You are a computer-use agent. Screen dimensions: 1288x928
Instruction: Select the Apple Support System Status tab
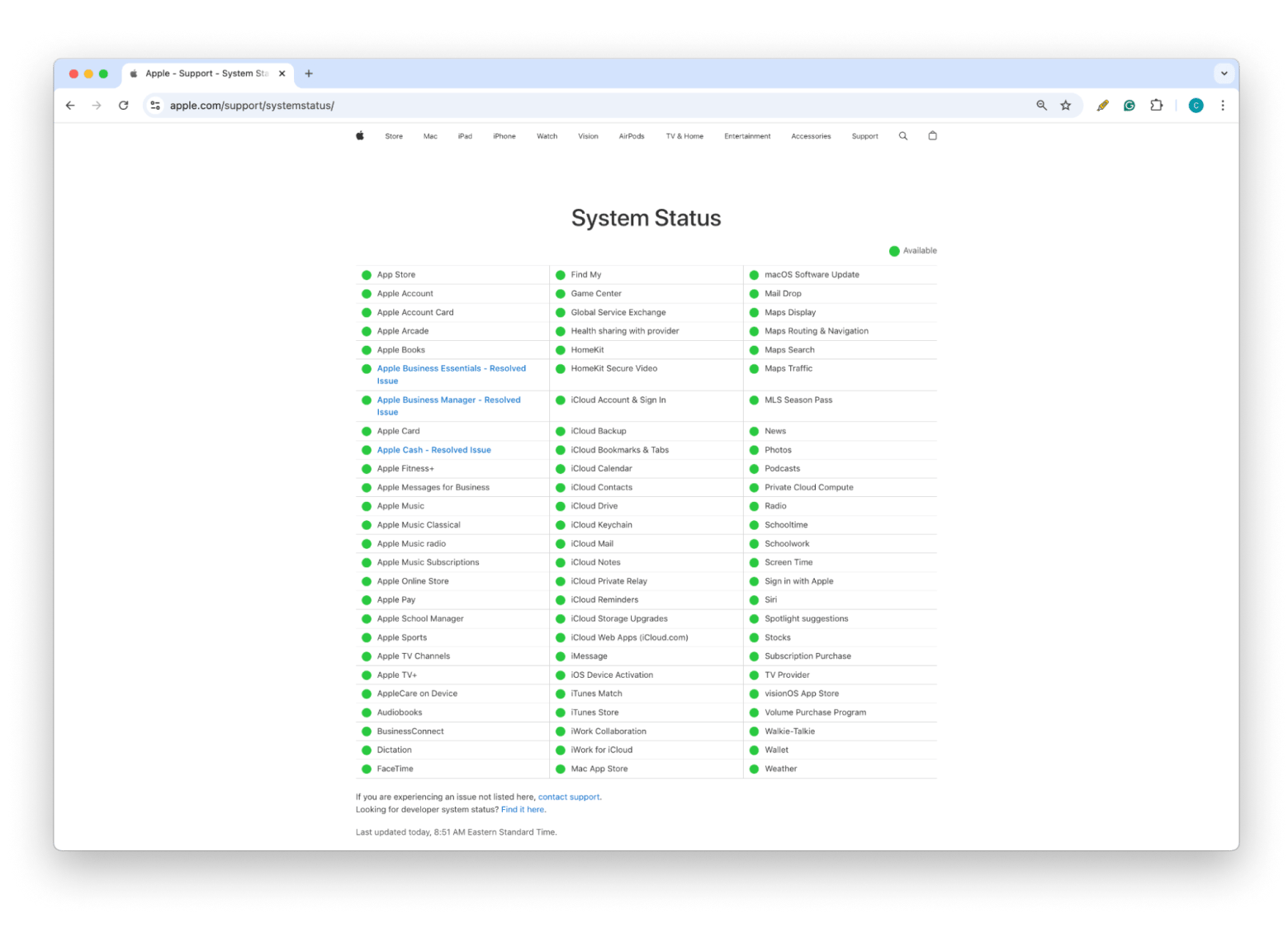(x=208, y=73)
